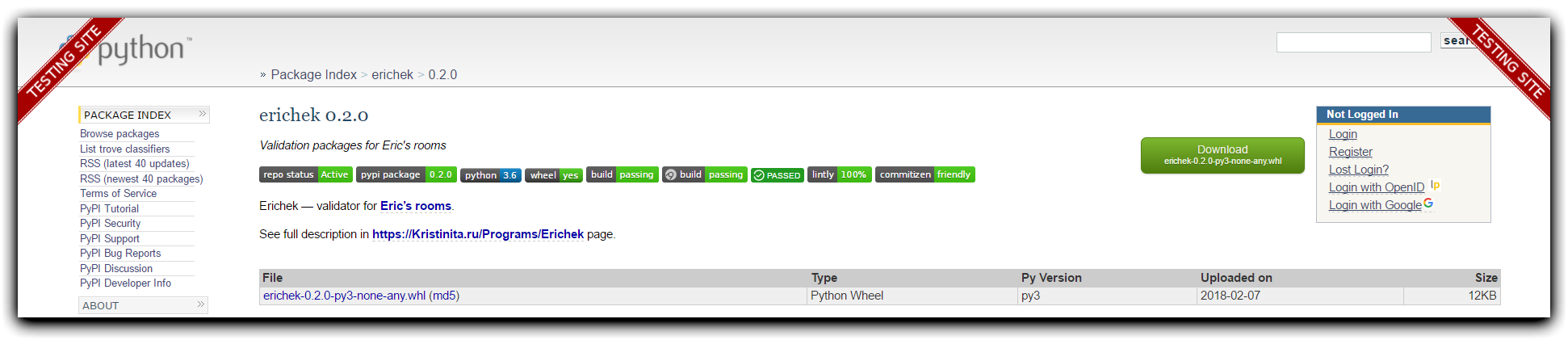Viewport: 1568px width, 340px height.
Task: Follow the Eric's rooms link
Action: 416,206
